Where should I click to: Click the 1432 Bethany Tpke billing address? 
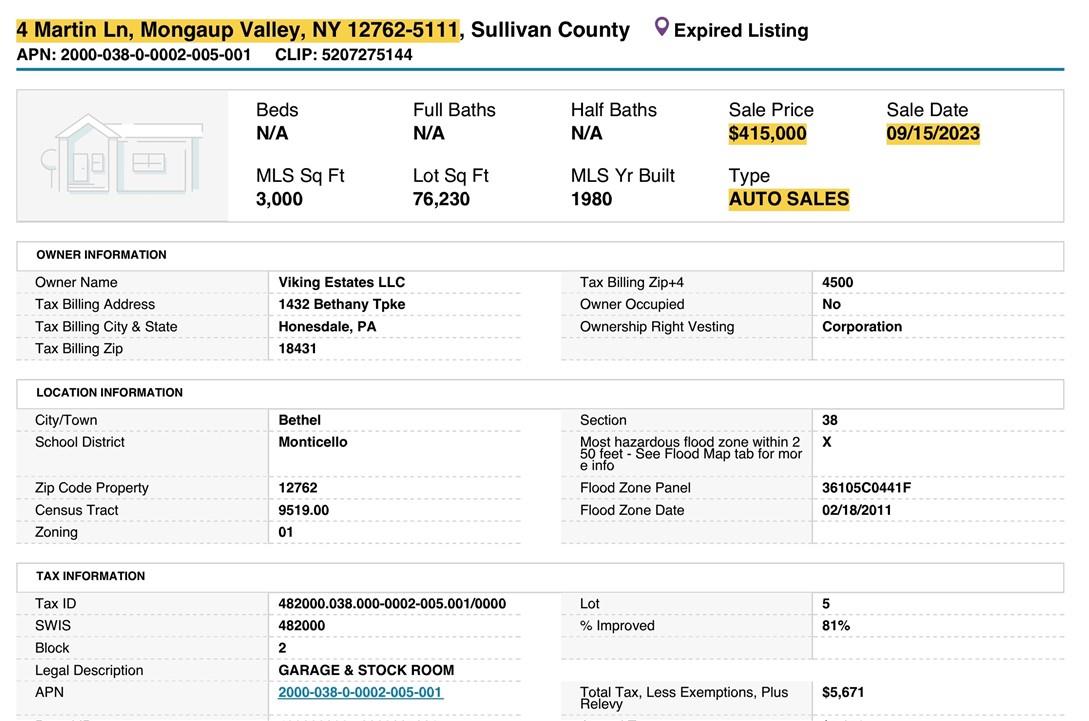pos(341,304)
